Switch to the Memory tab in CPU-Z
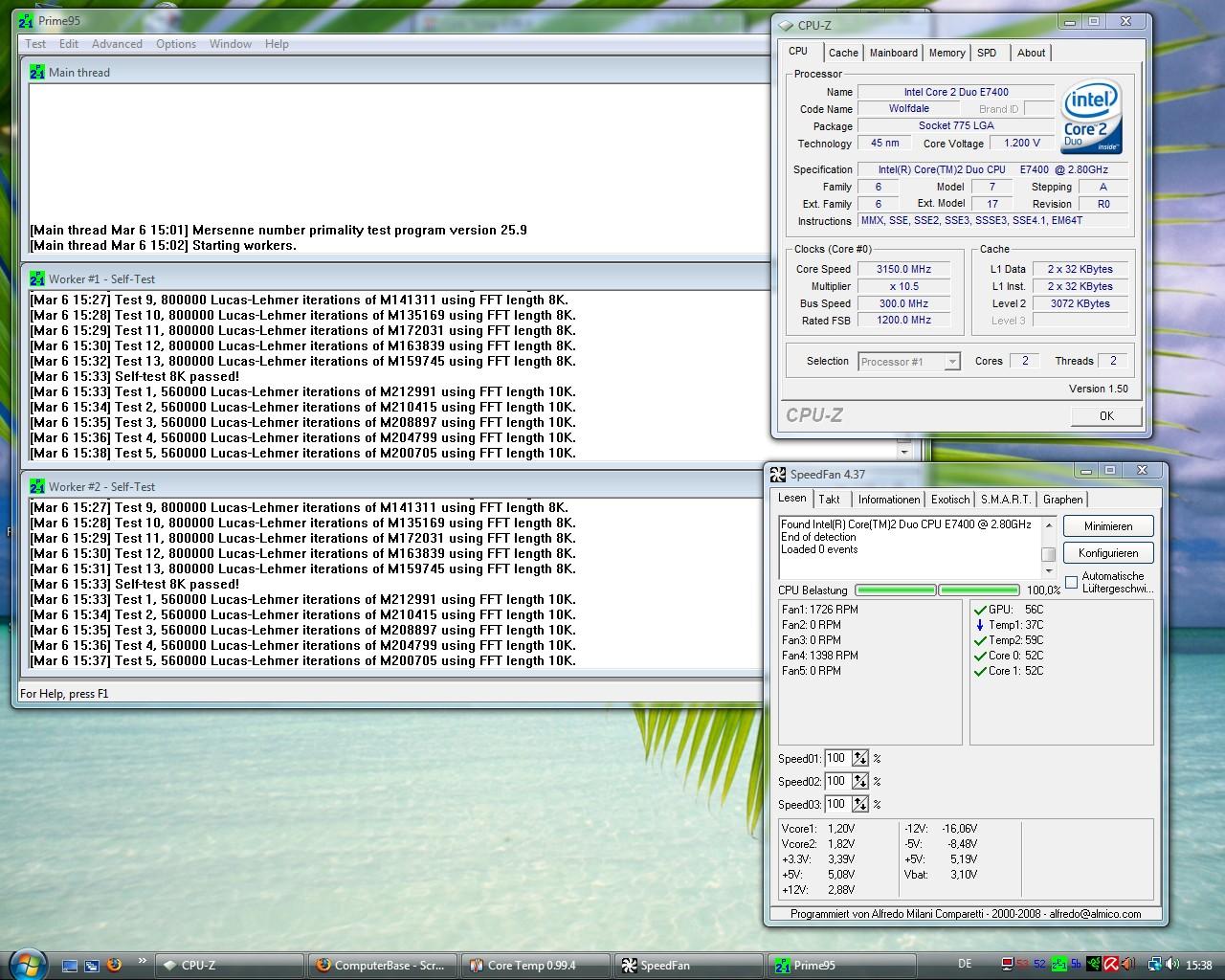Screen dimensions: 1225x980 [947, 54]
